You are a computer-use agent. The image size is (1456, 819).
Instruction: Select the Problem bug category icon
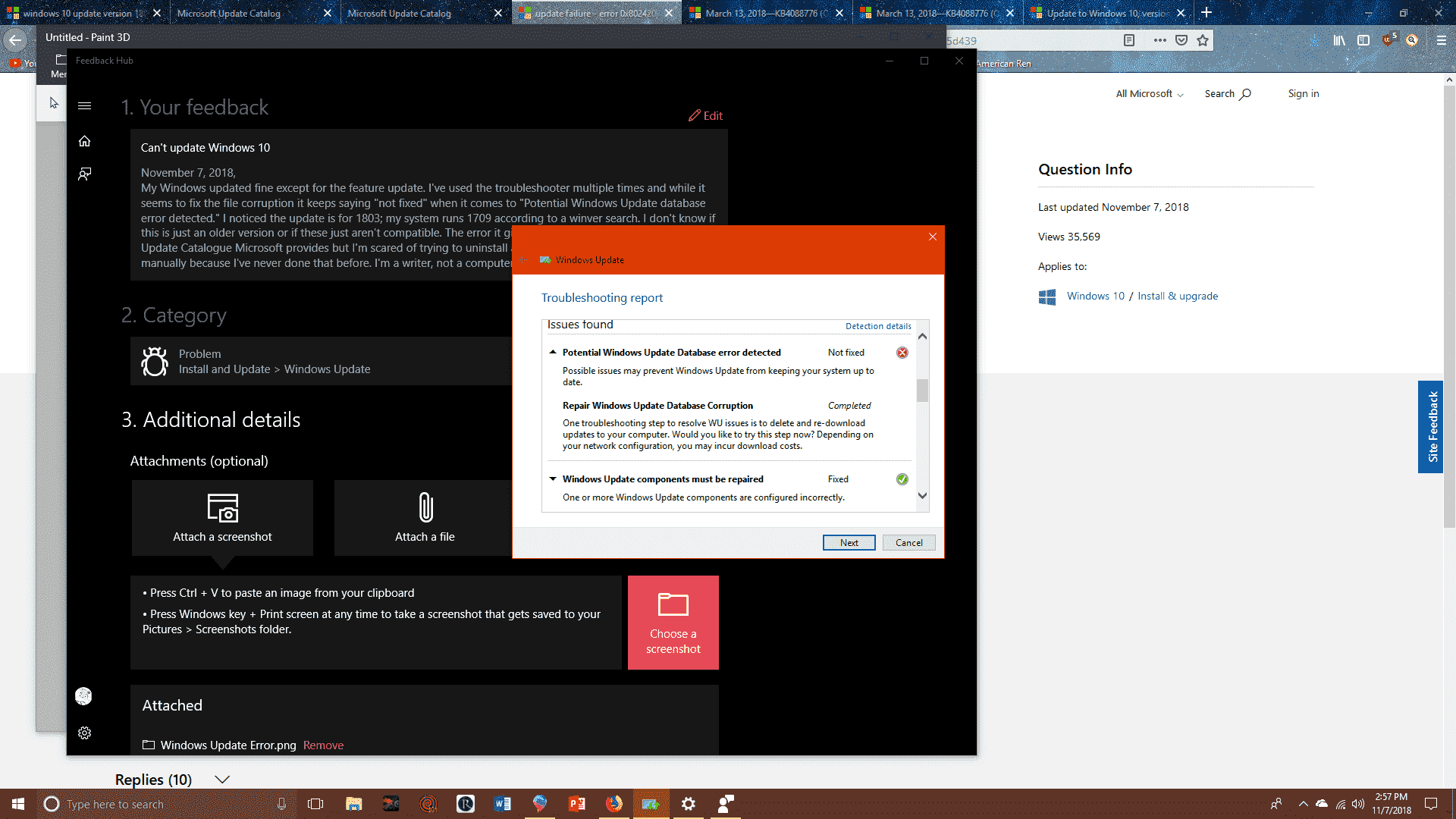[155, 362]
